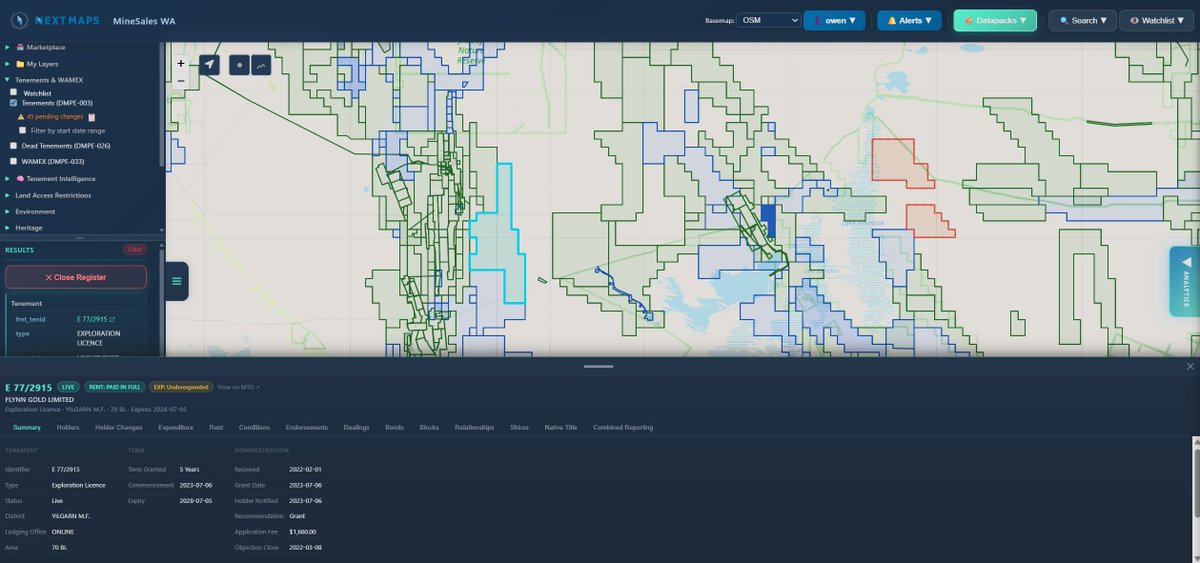This screenshot has width=1200, height=563.
Task: Open the Rent tab
Action: tap(216, 427)
